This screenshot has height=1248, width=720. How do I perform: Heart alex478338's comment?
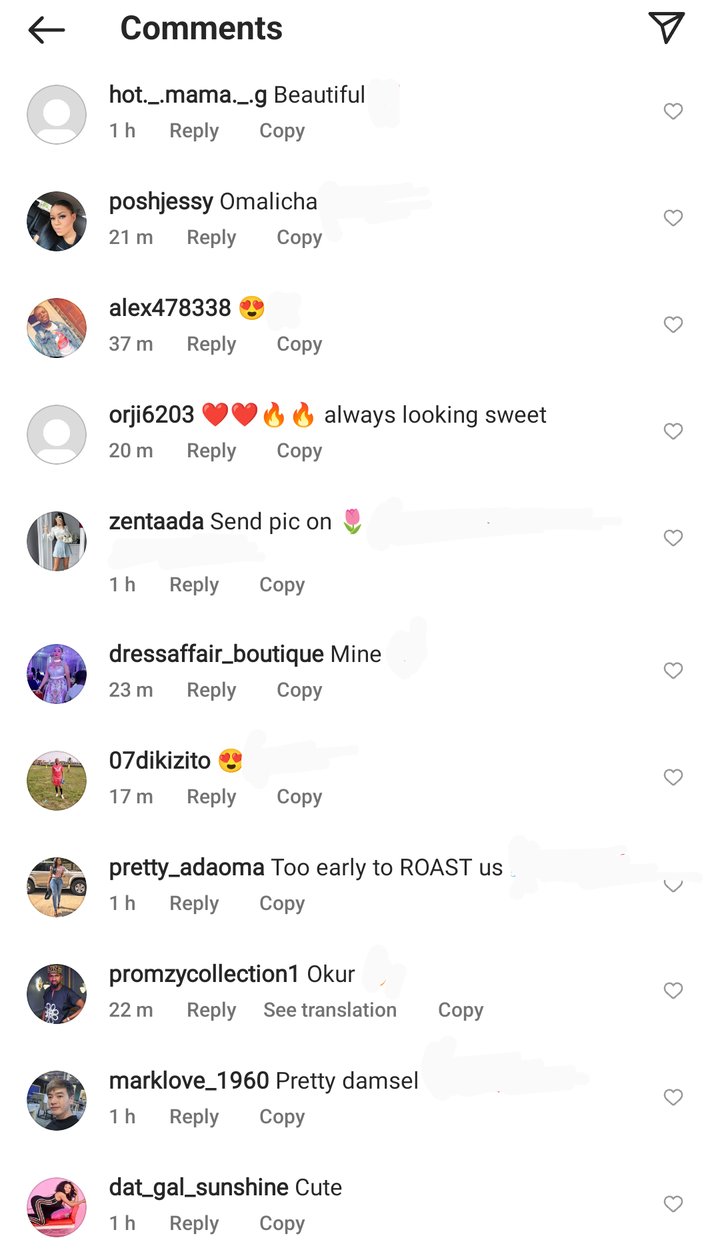[x=673, y=325]
